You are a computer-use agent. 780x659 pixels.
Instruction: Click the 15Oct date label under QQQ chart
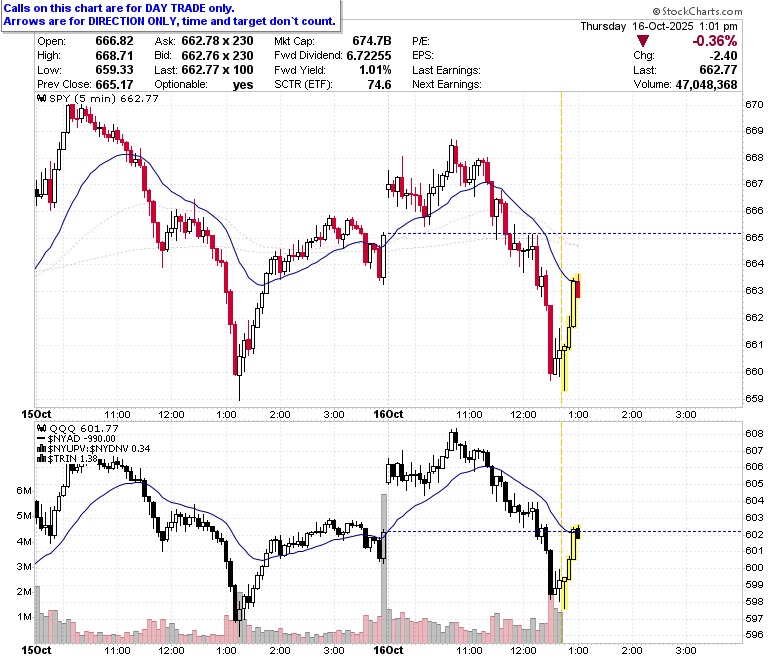(x=36, y=650)
